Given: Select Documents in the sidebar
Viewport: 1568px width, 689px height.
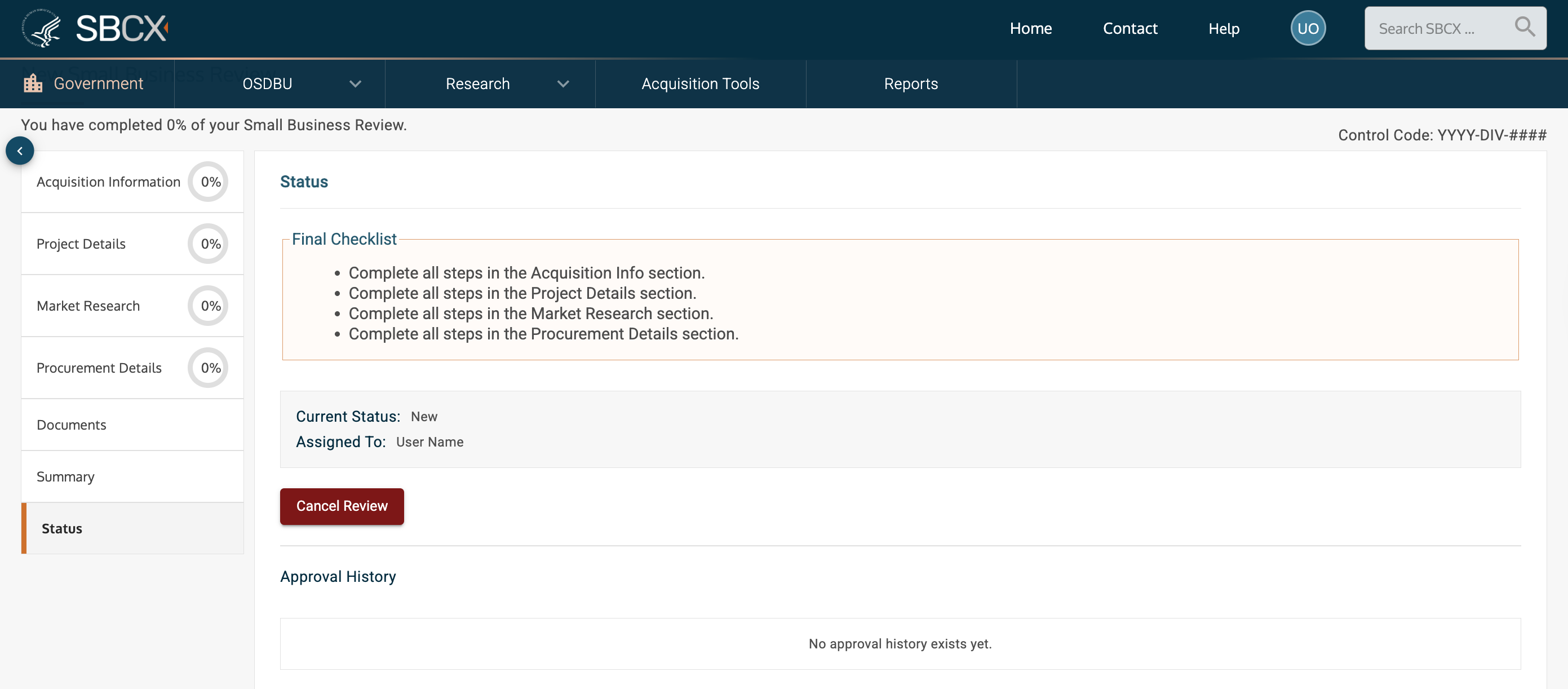Looking at the screenshot, I should [72, 425].
